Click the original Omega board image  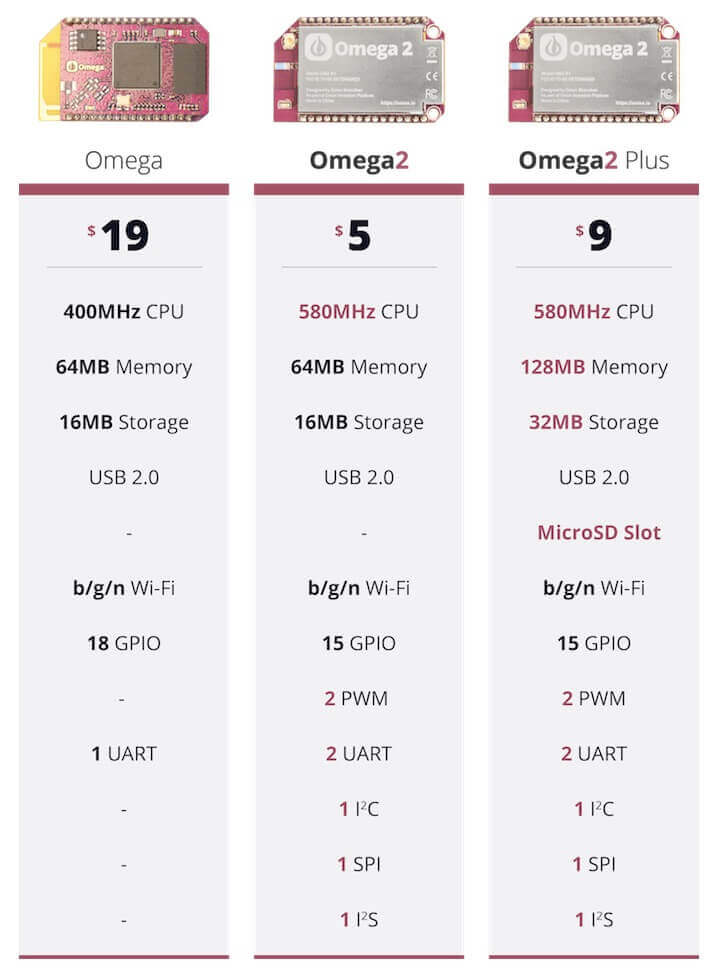coord(124,69)
